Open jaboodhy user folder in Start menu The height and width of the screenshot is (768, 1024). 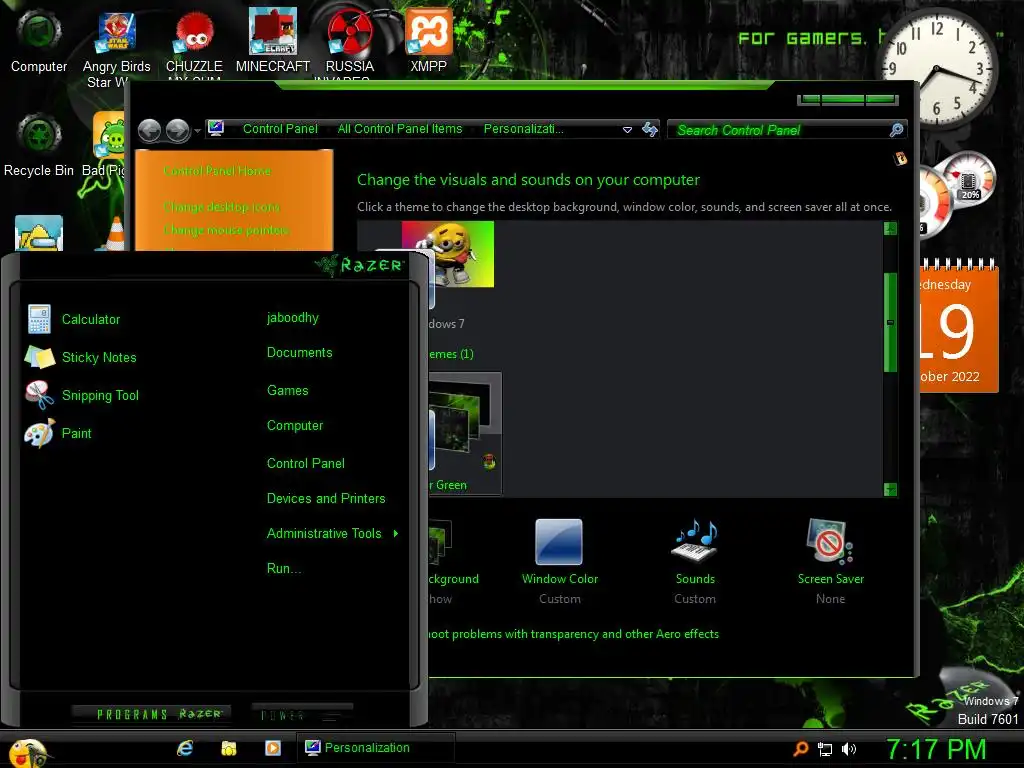[293, 317]
